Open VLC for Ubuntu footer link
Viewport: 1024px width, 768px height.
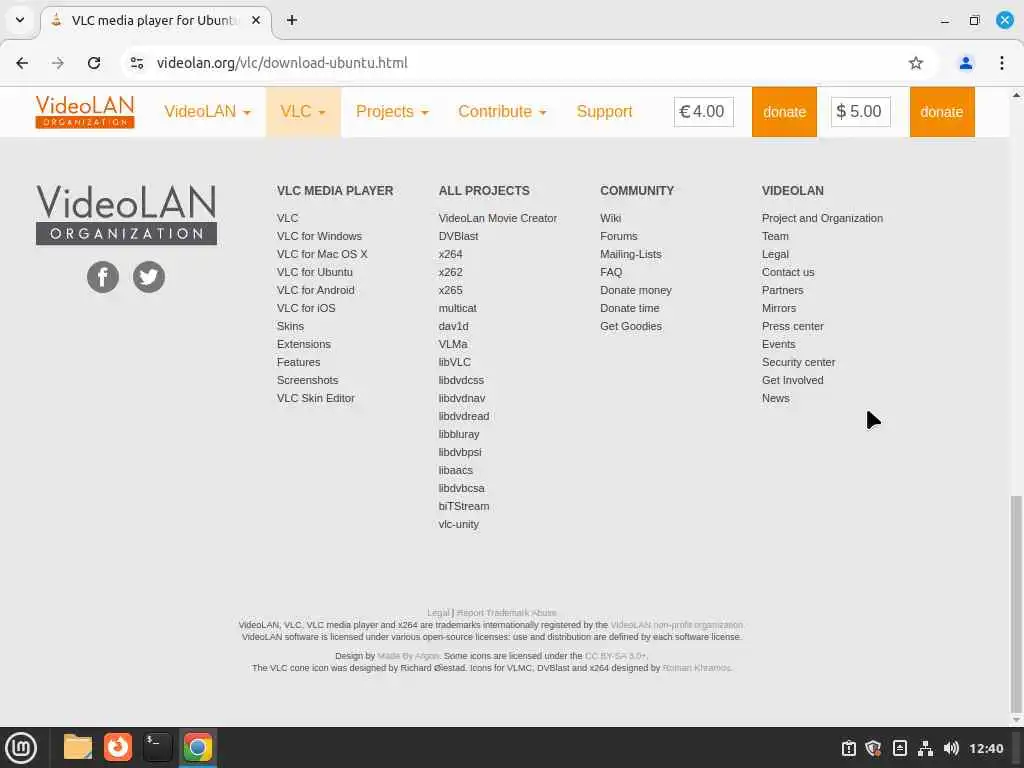pos(314,272)
